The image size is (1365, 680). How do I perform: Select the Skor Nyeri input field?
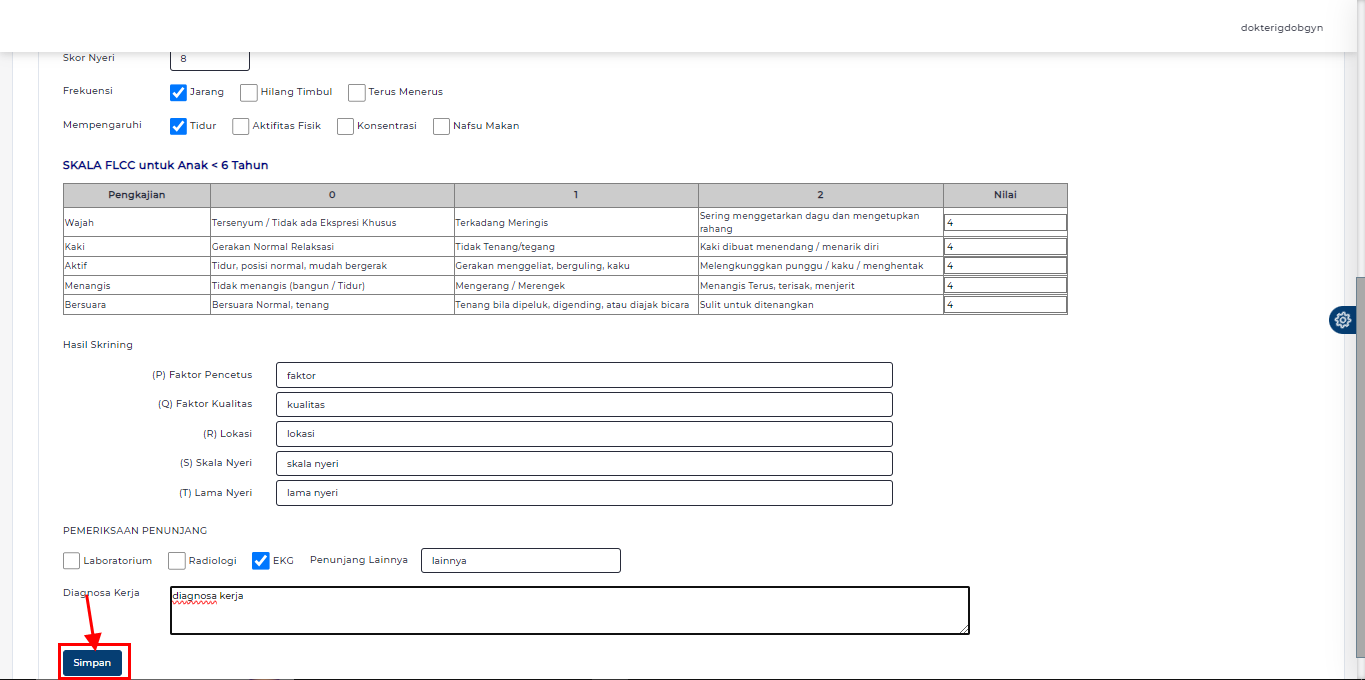click(209, 60)
